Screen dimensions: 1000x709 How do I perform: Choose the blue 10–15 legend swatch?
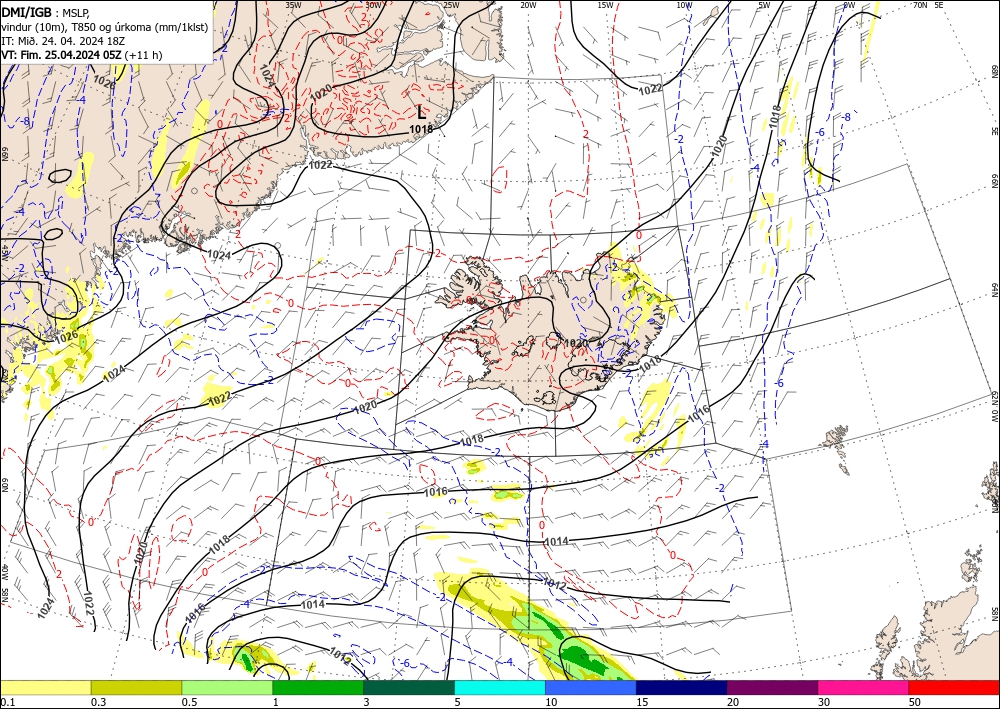pos(591,687)
